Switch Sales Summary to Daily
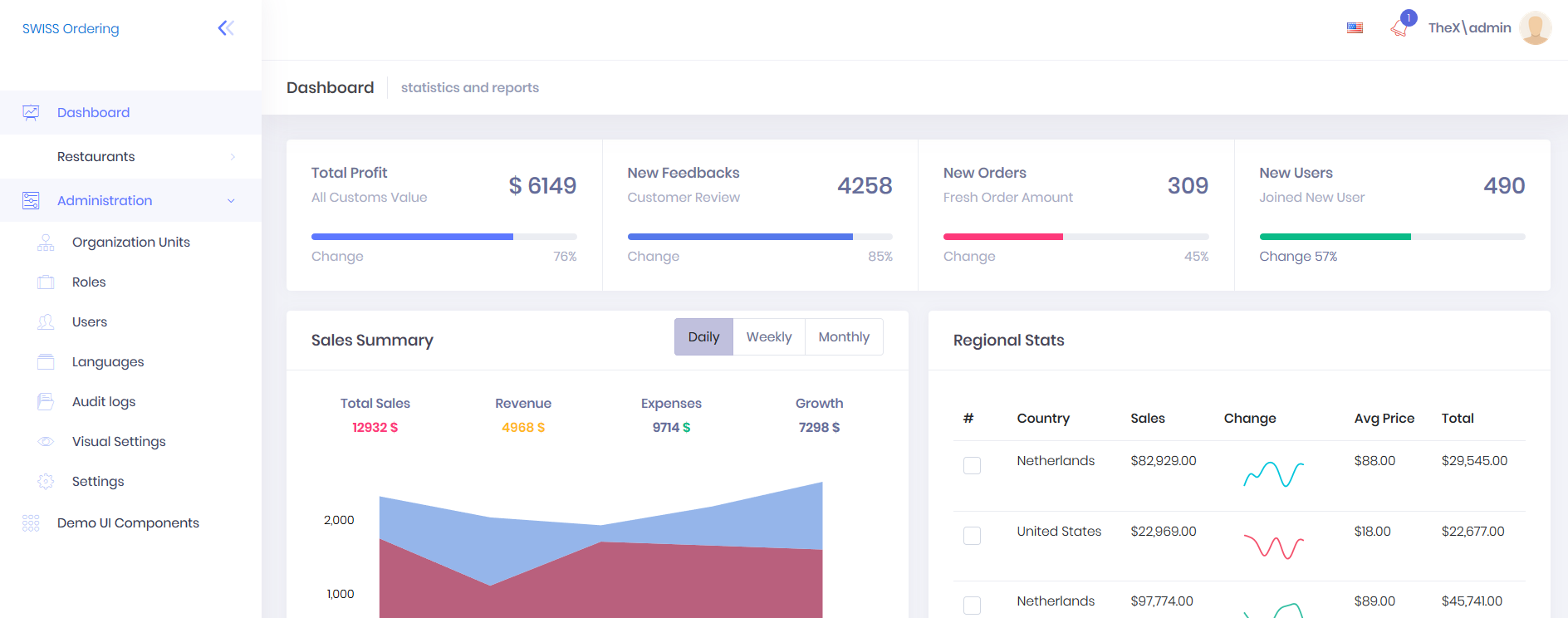This screenshot has height=618, width=1568. coord(703,337)
